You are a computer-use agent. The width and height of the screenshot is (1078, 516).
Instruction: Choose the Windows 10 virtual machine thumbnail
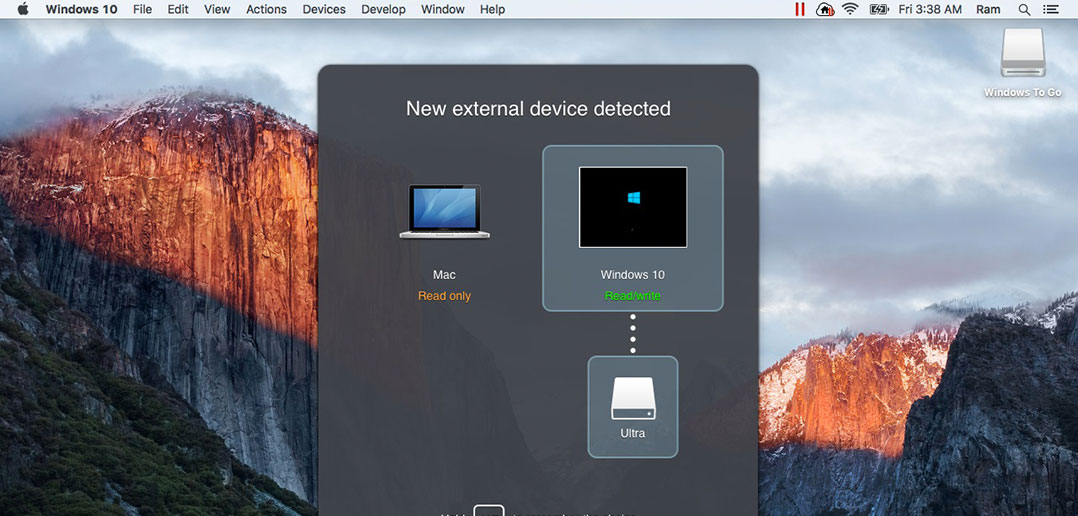point(632,207)
